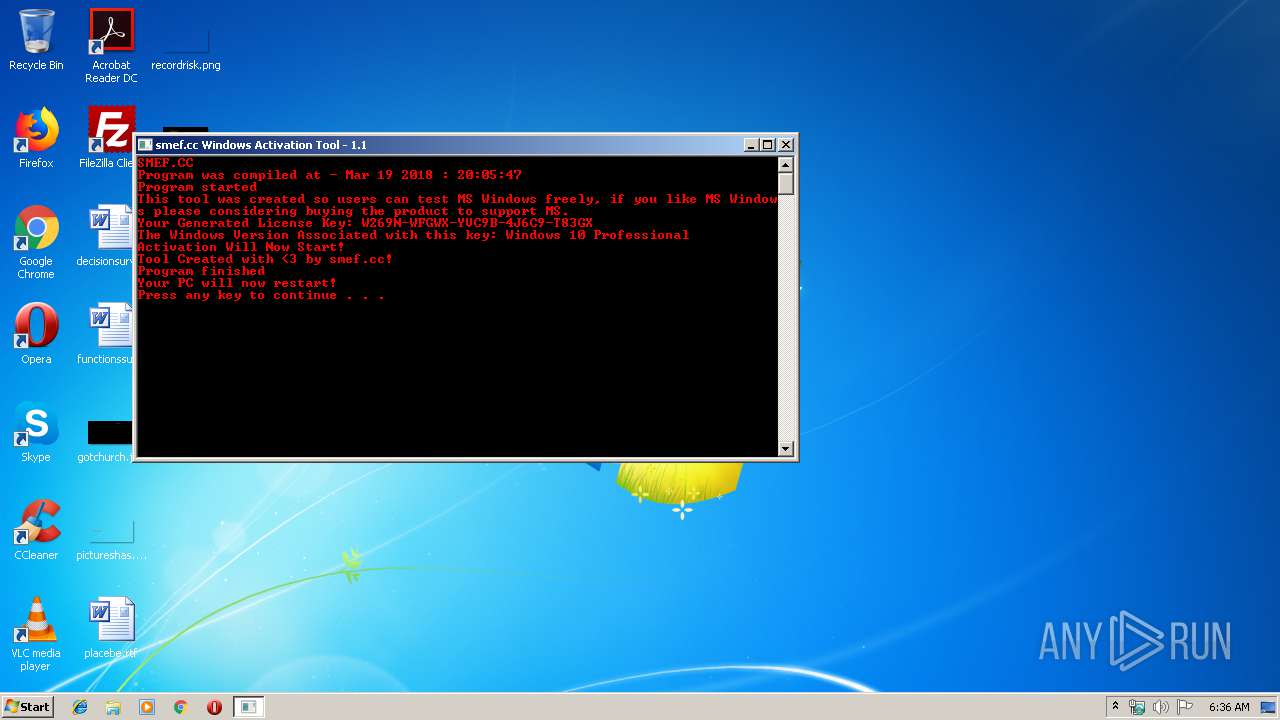This screenshot has width=1280, height=720.
Task: Click the 'Program finished' line
Action: click(201, 271)
